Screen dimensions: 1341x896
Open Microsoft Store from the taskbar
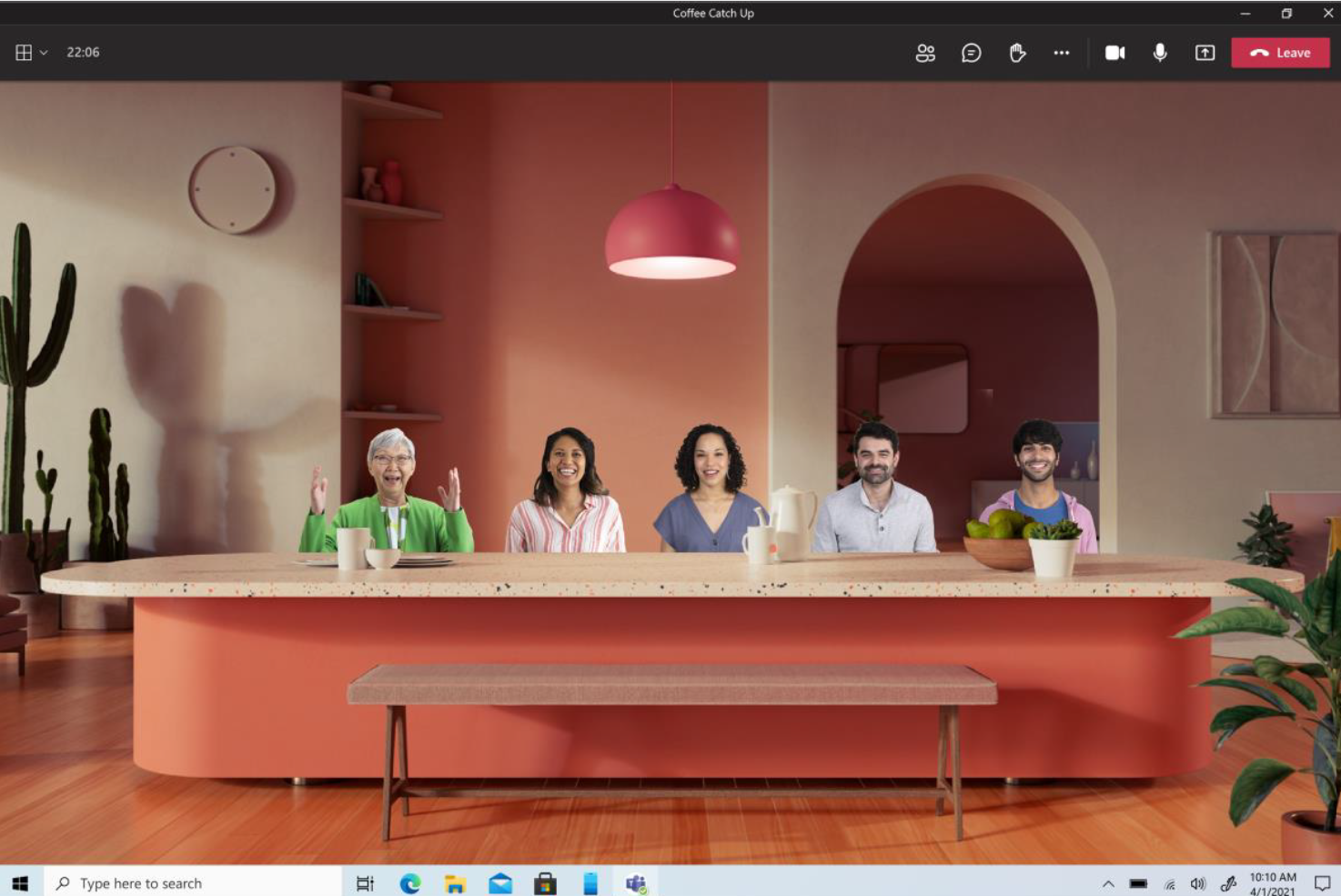(545, 883)
